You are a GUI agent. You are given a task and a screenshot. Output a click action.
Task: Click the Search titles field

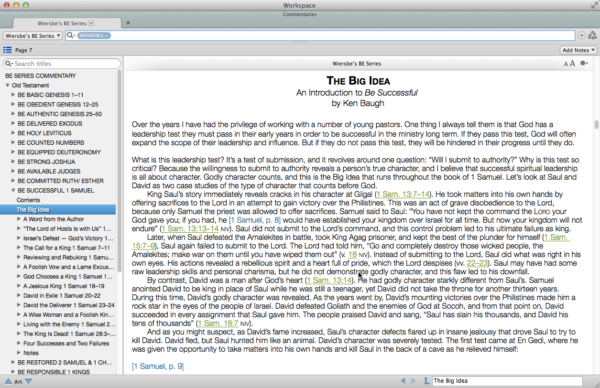[62, 64]
